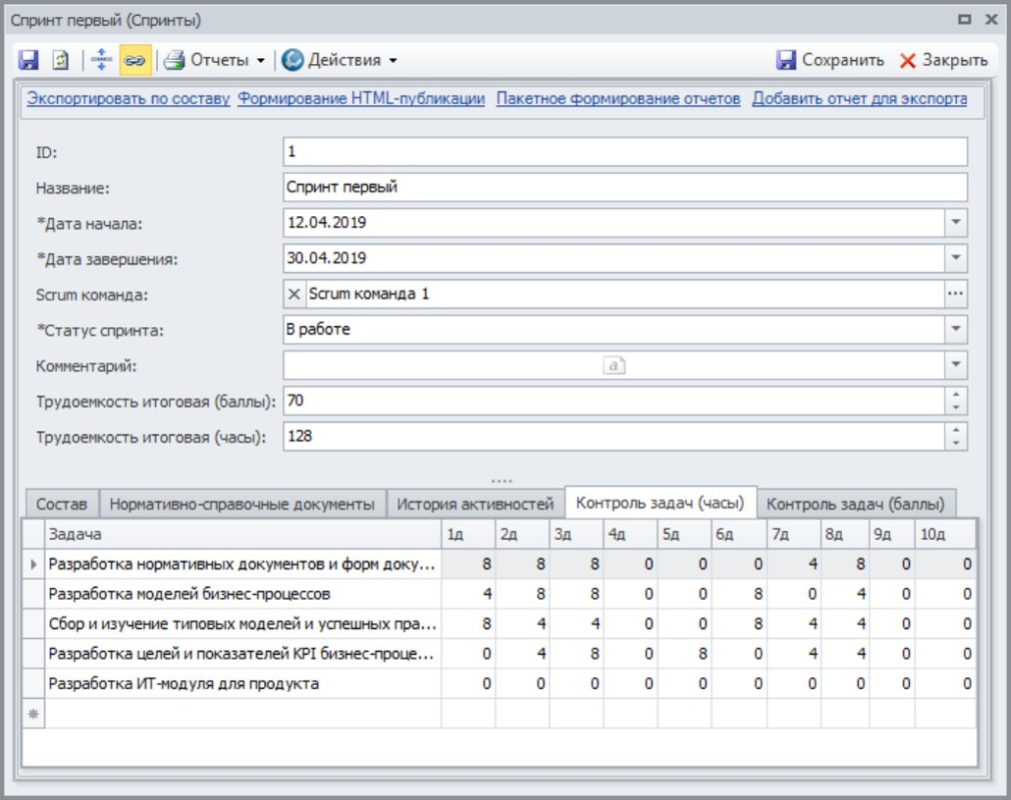This screenshot has height=800, width=1011.
Task: Click the 1д column header
Action: (469, 534)
